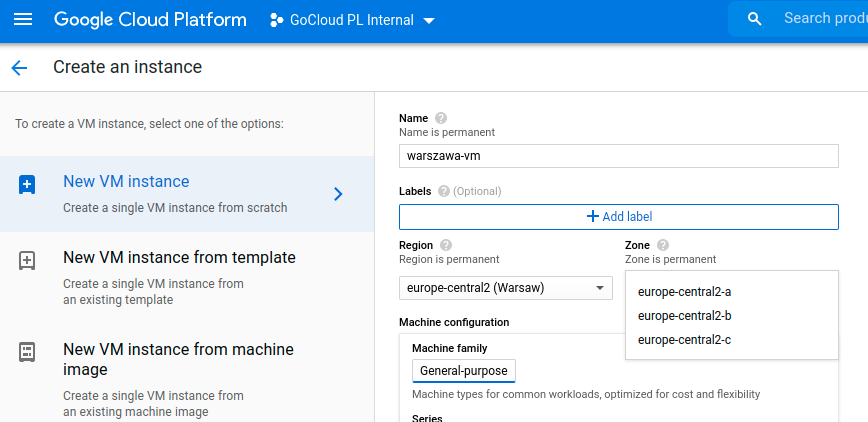Click the 'Machine family' label
This screenshot has width=868, height=422.
pos(450,348)
